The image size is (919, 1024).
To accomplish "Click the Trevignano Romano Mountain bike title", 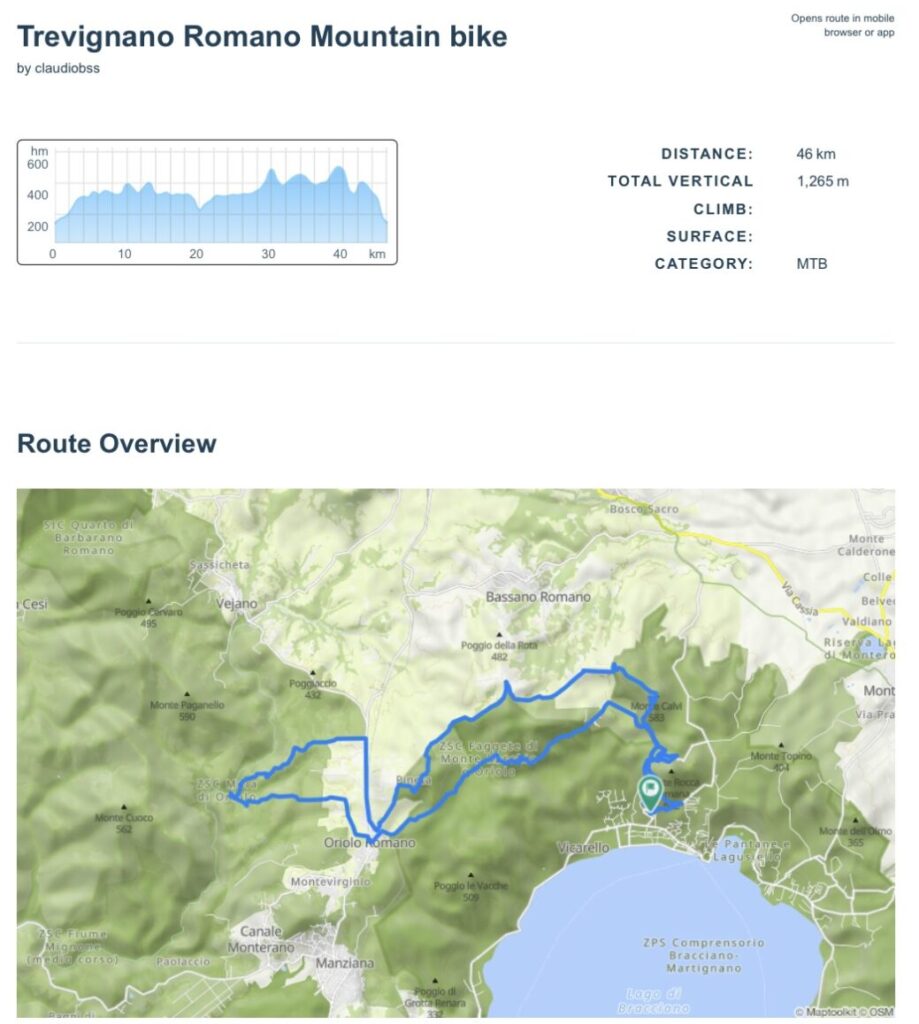I will pos(262,37).
